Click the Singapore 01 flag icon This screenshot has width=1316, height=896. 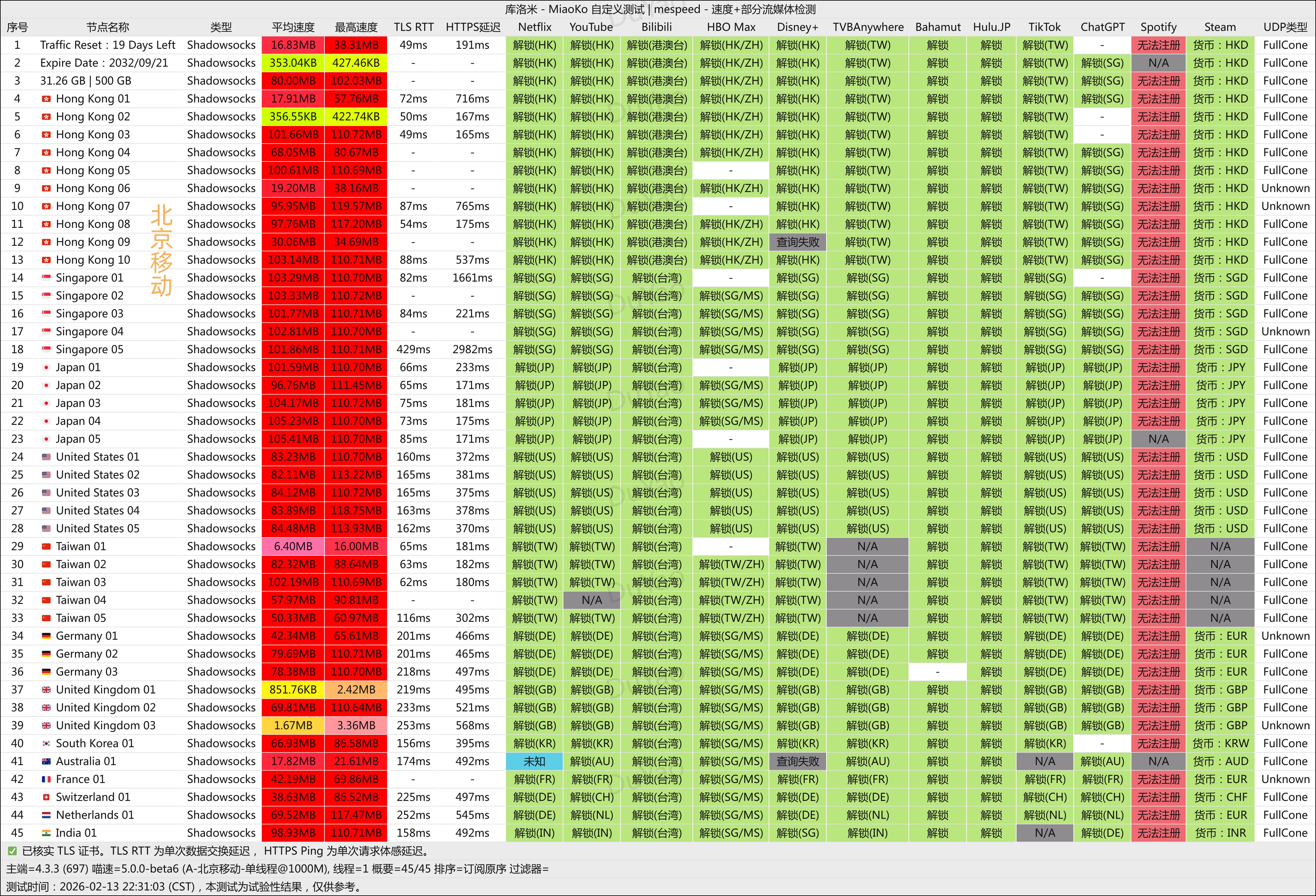pos(46,278)
